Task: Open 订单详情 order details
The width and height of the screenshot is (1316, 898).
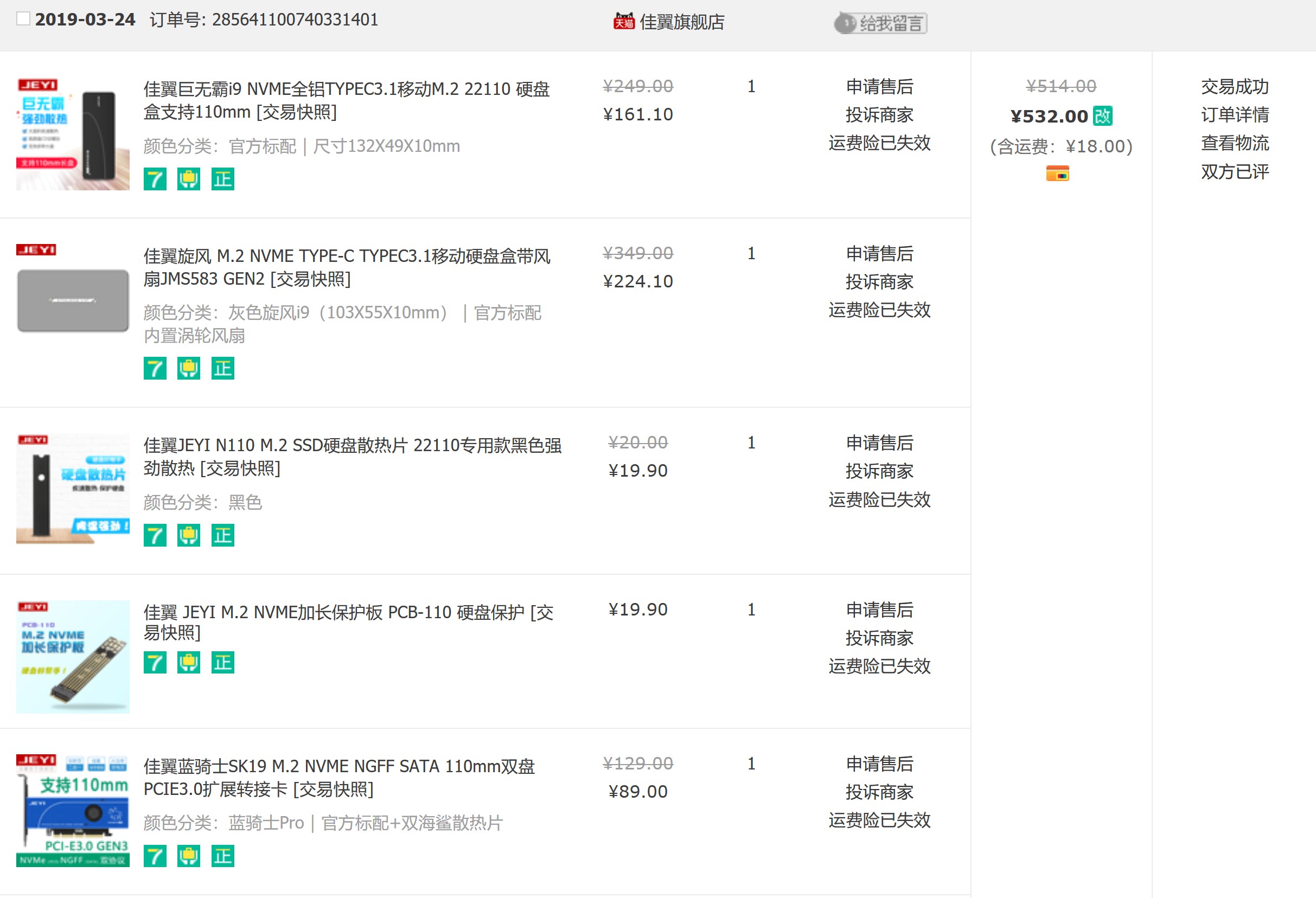Action: coord(1235,115)
